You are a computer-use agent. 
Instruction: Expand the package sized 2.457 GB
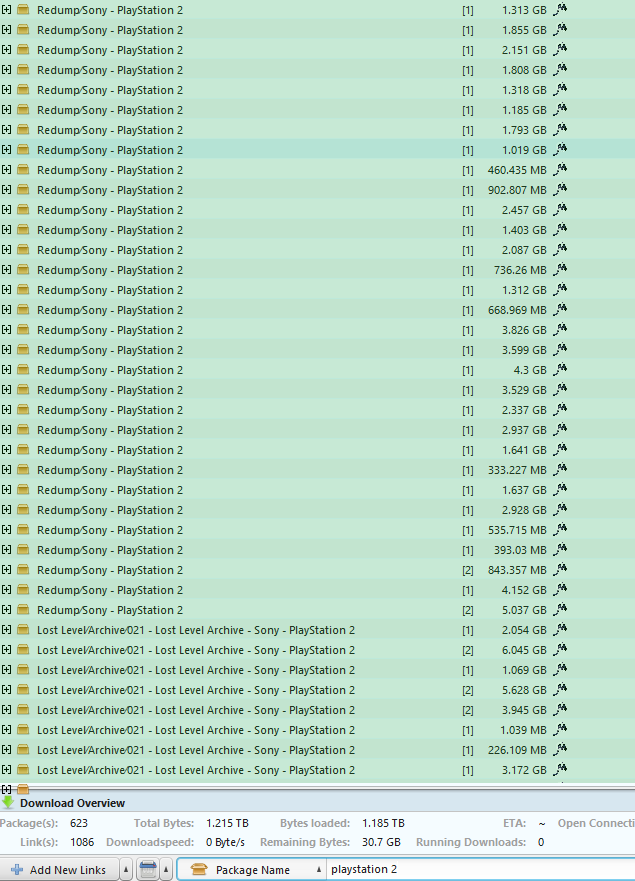click(6, 210)
